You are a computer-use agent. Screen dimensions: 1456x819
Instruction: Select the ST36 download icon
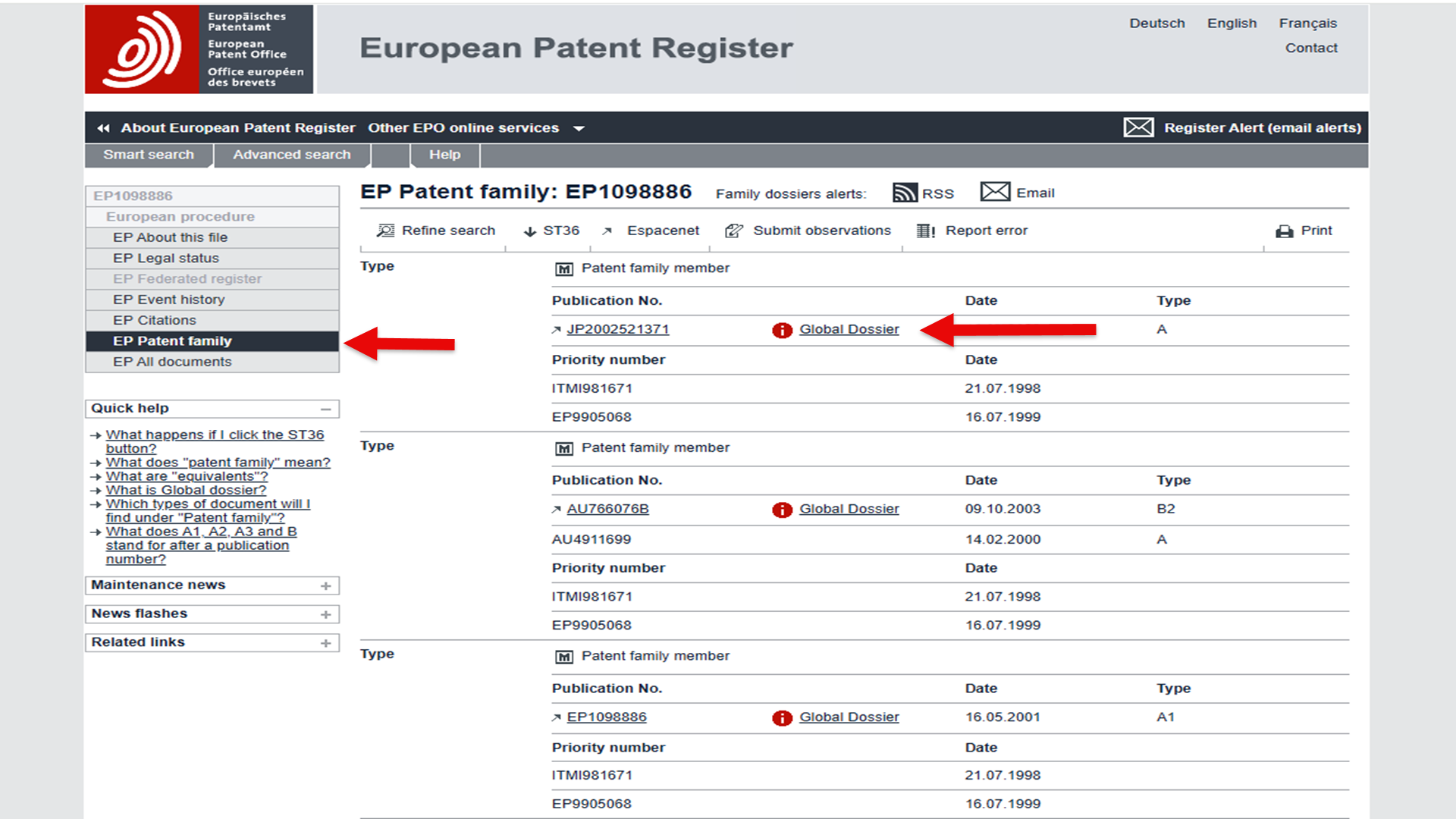[x=529, y=231]
